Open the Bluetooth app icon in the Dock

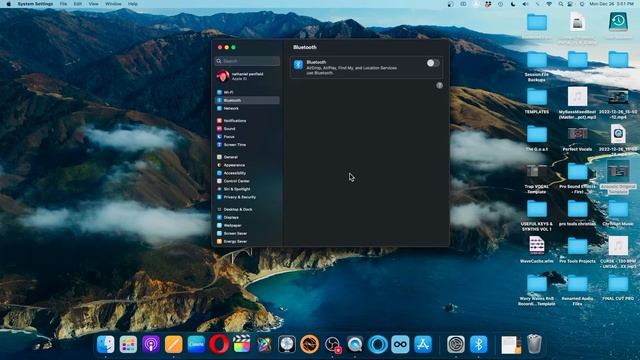tap(478, 344)
